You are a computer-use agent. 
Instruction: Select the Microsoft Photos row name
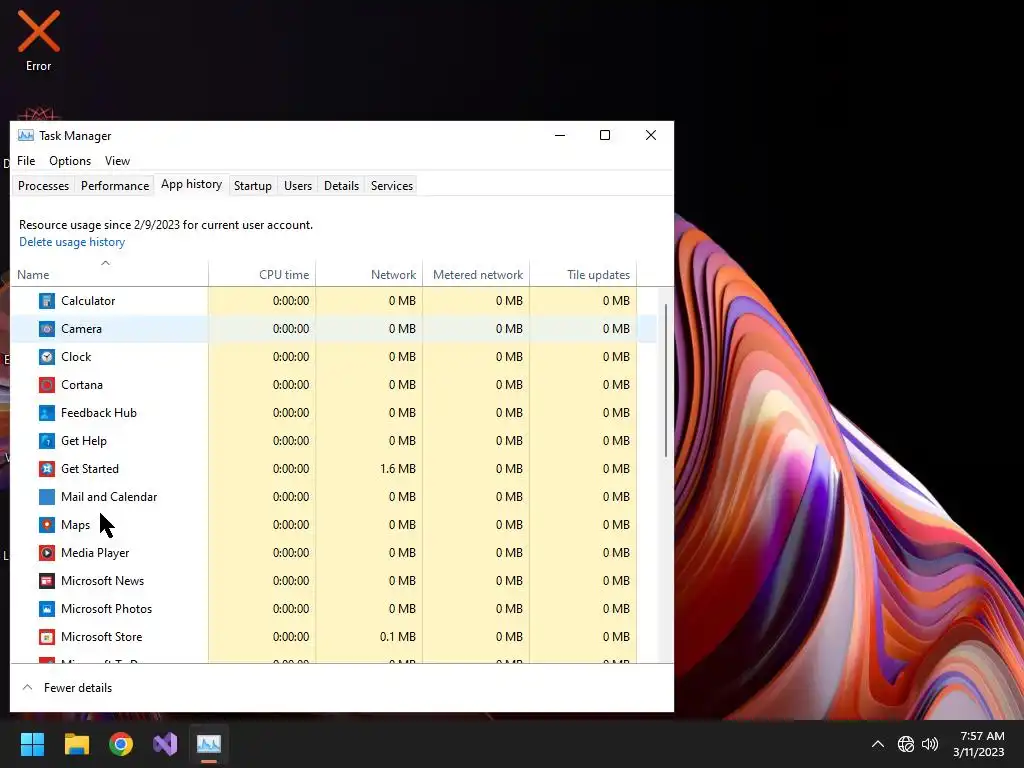click(x=106, y=609)
